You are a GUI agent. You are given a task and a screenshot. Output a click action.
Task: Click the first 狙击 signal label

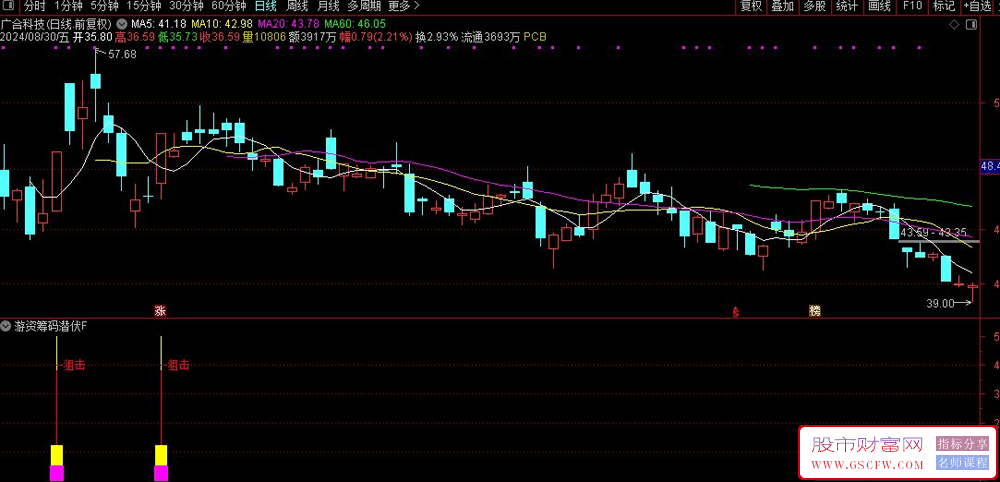coord(74,365)
